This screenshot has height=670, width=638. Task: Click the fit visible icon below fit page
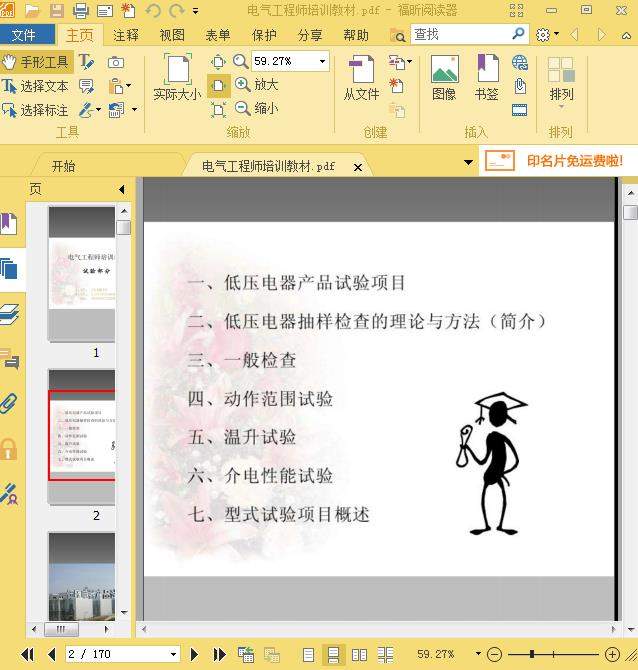(x=218, y=110)
